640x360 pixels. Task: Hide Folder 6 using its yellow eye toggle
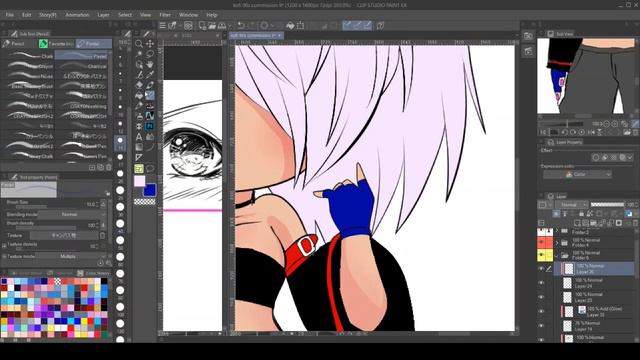[541, 256]
